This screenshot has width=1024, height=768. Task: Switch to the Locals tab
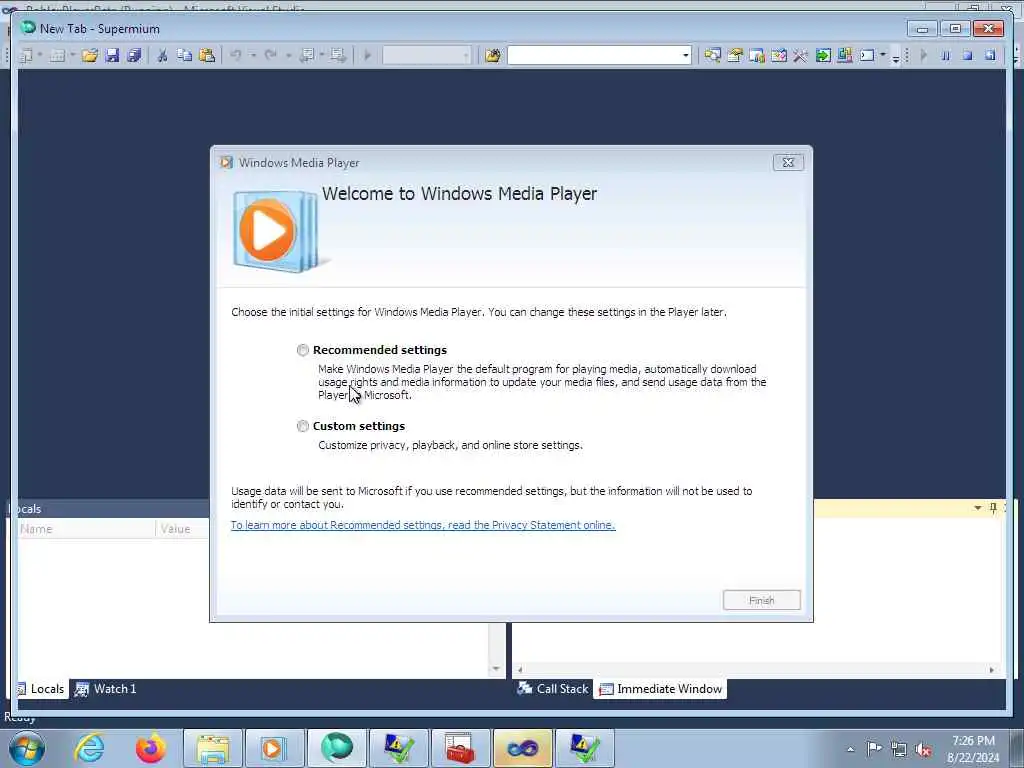41,689
